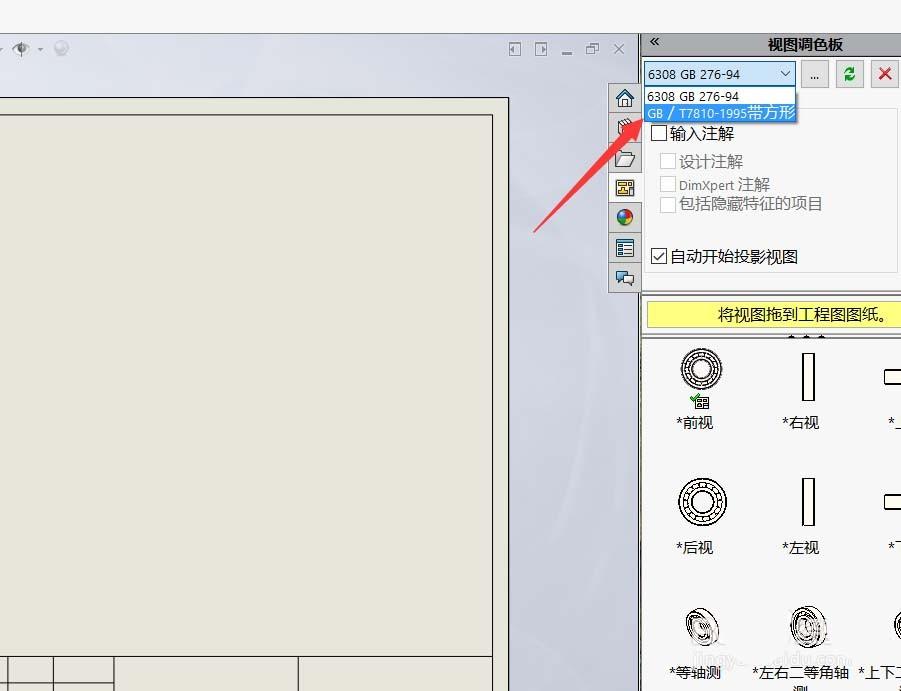The image size is (901, 691).
Task: Enable the 输入注解 checkbox
Action: (659, 133)
